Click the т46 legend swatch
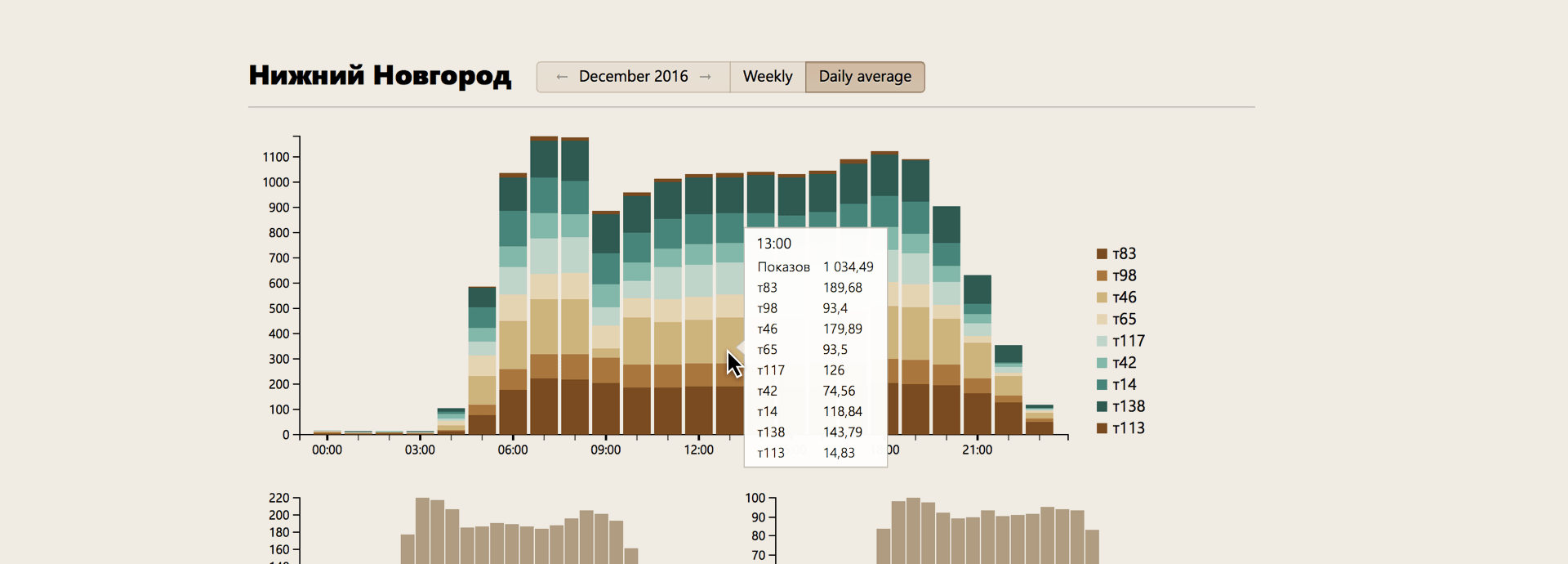The height and width of the screenshot is (564, 1568). [x=1102, y=298]
